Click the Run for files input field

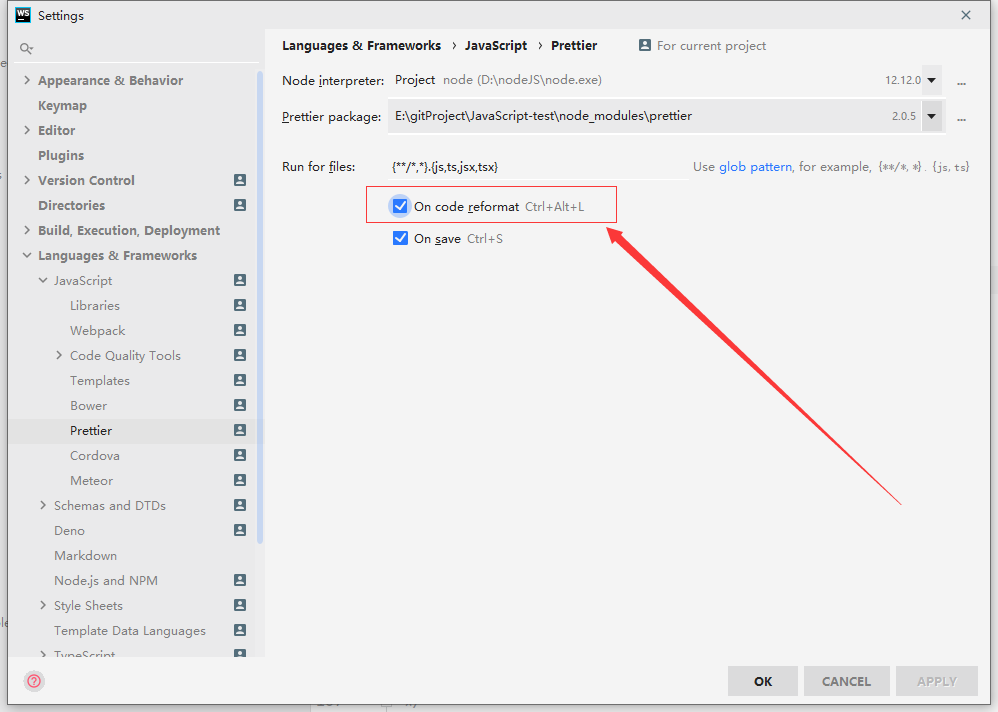point(539,167)
